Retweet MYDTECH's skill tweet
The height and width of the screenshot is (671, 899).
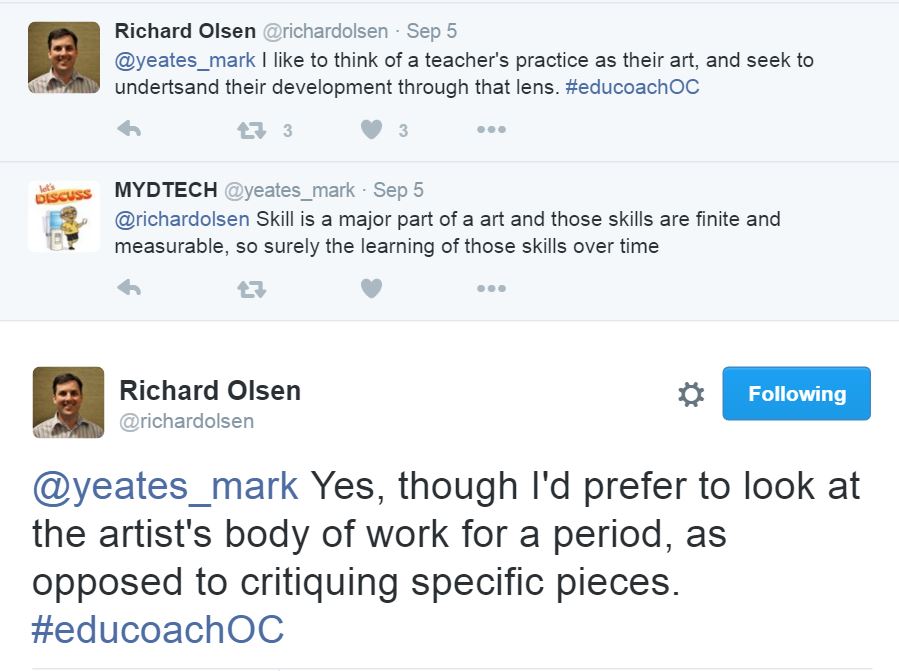(250, 289)
